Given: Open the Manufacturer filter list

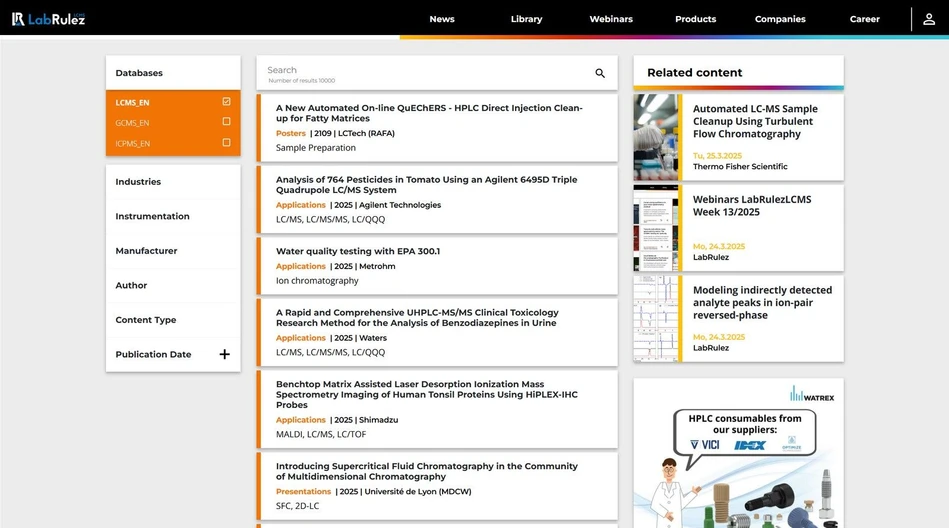Looking at the screenshot, I should (146, 251).
